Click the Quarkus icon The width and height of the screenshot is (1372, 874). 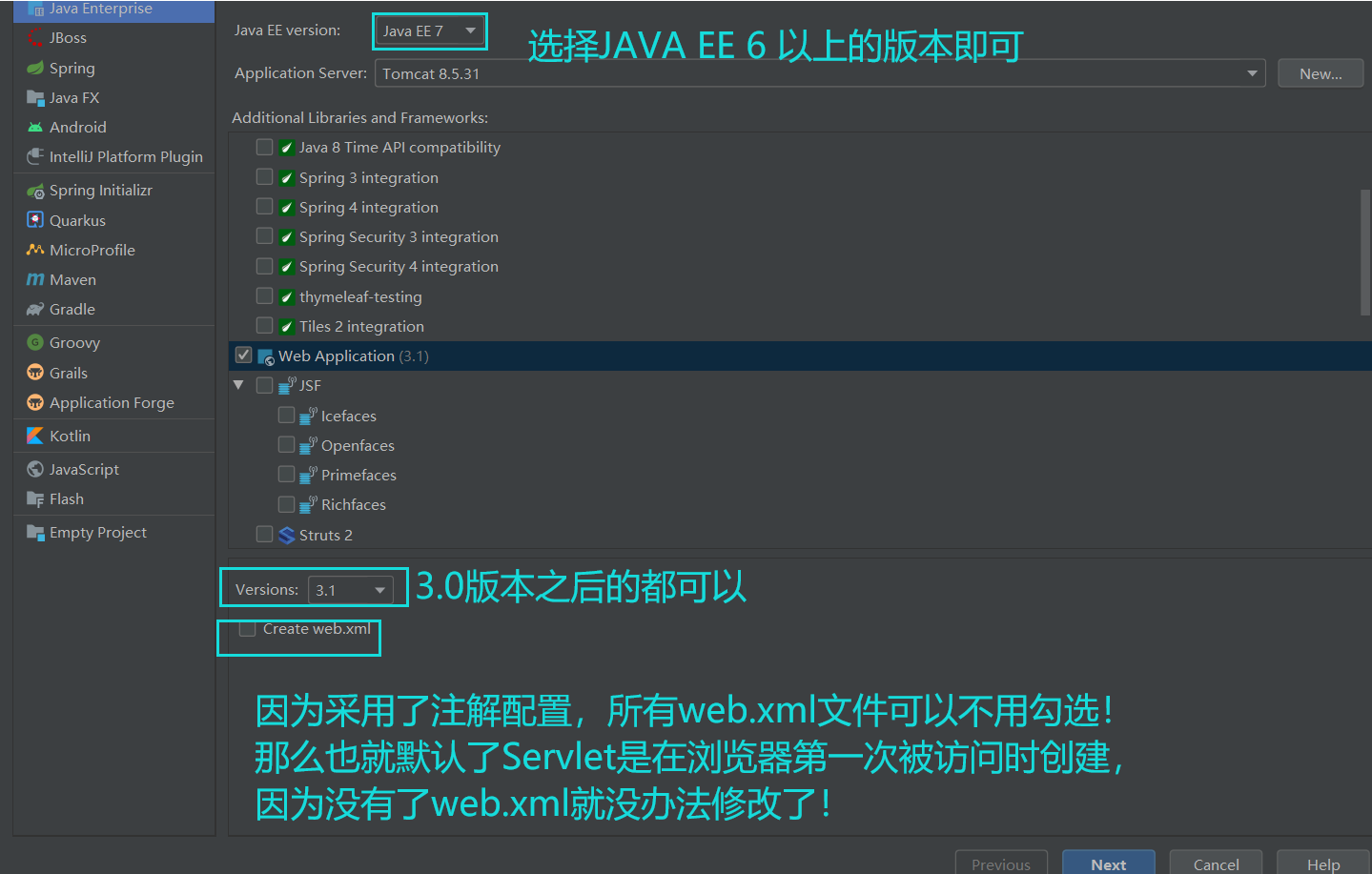(x=35, y=220)
